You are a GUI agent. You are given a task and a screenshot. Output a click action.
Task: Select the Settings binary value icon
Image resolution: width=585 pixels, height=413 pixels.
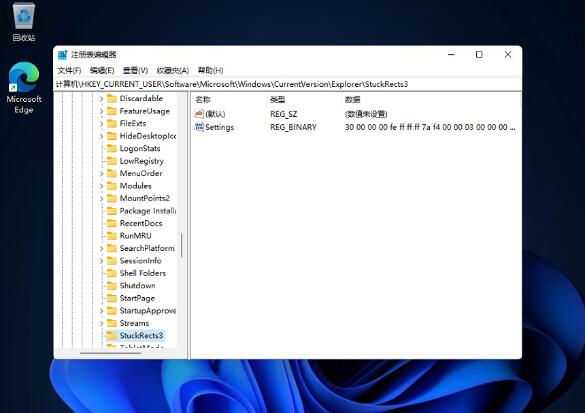pos(199,127)
